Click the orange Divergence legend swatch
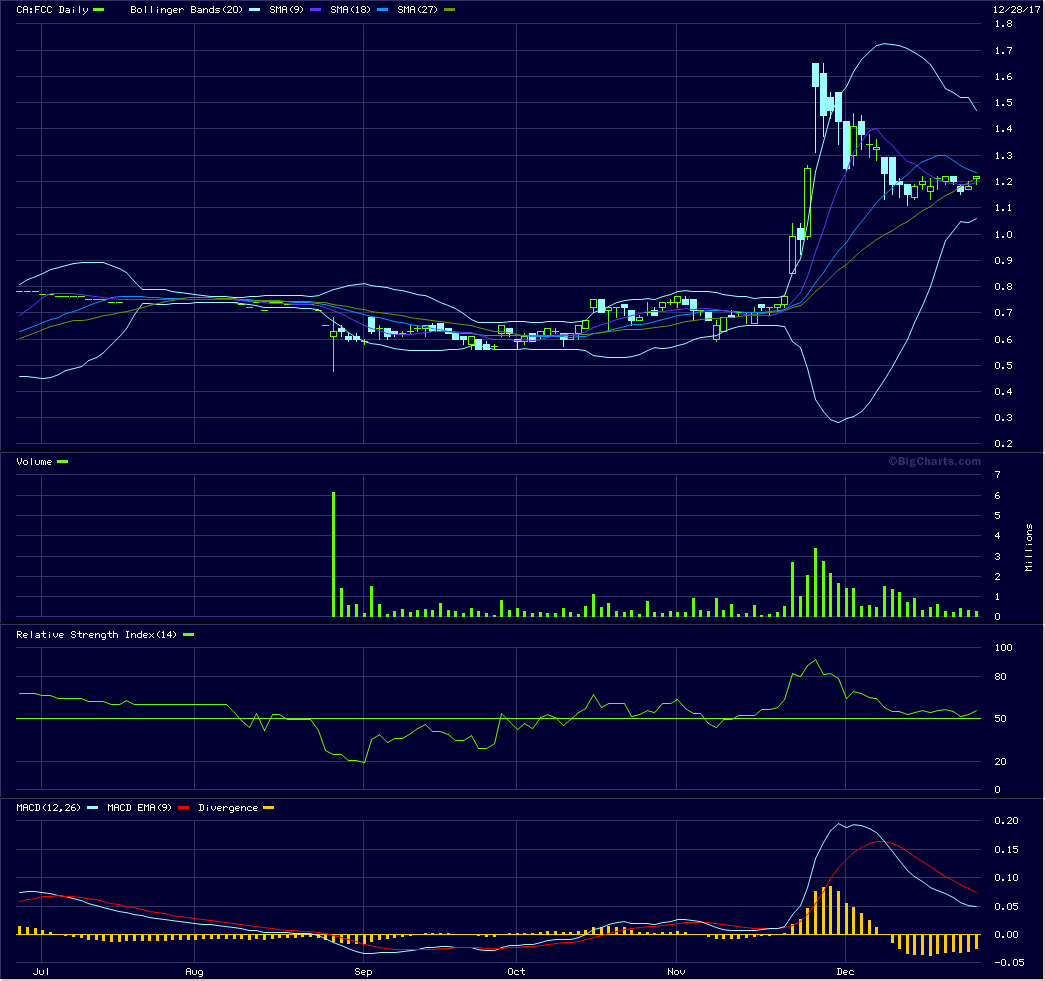1045x981 pixels. click(268, 807)
